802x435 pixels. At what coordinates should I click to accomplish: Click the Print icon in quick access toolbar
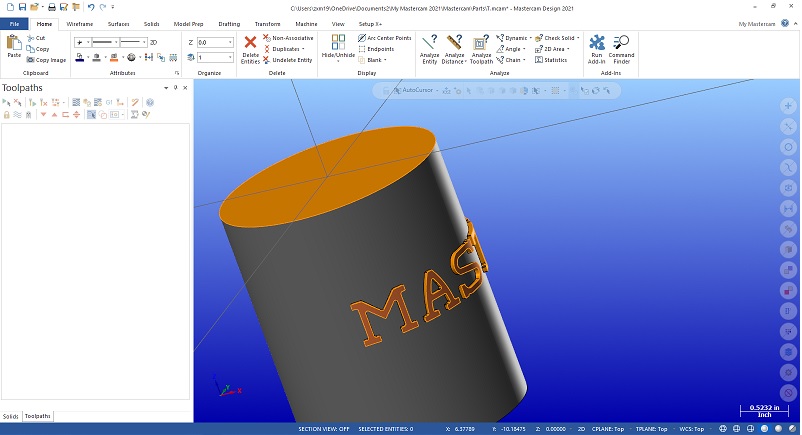[52, 7]
